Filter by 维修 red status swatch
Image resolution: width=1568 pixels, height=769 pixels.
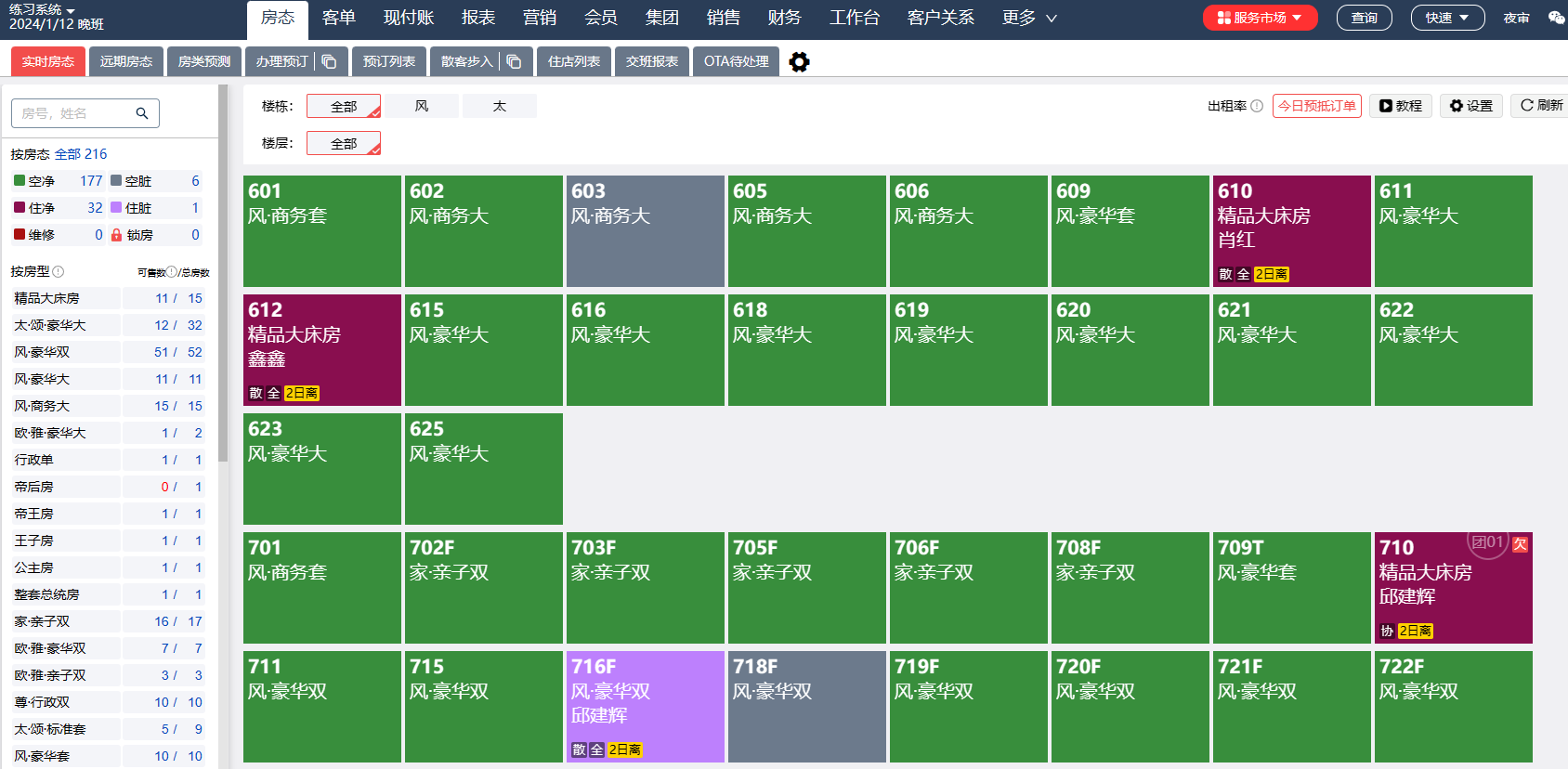click(20, 234)
